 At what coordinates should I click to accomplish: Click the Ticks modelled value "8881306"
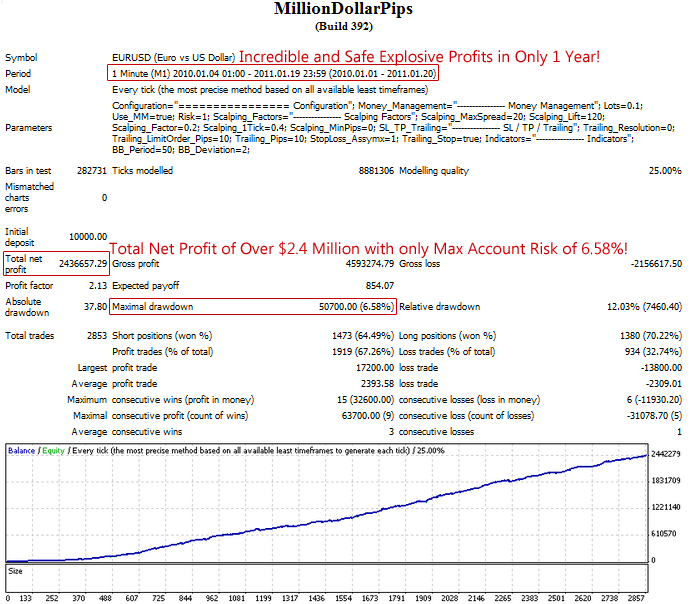(376, 171)
